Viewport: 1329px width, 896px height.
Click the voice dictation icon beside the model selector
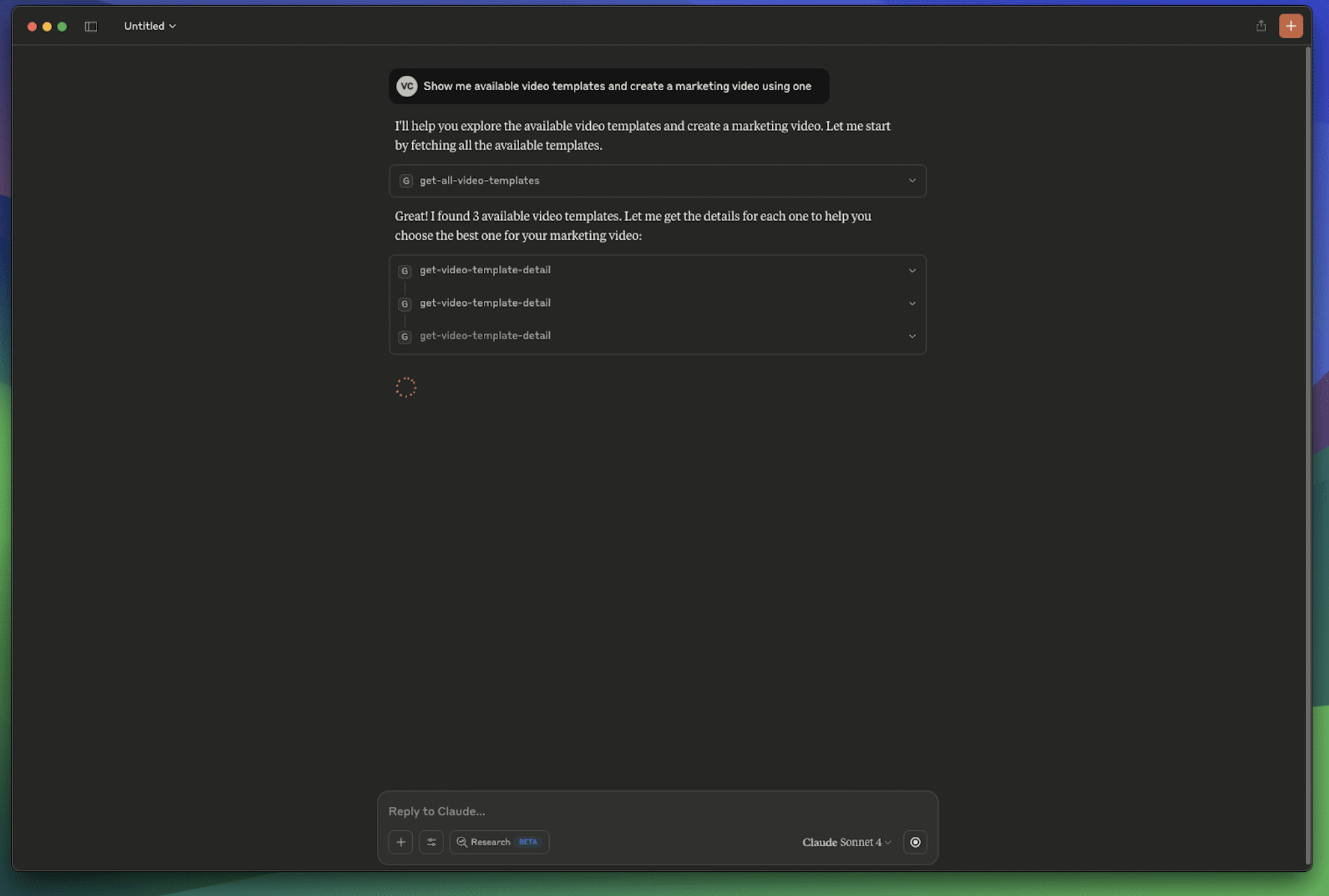pos(915,842)
